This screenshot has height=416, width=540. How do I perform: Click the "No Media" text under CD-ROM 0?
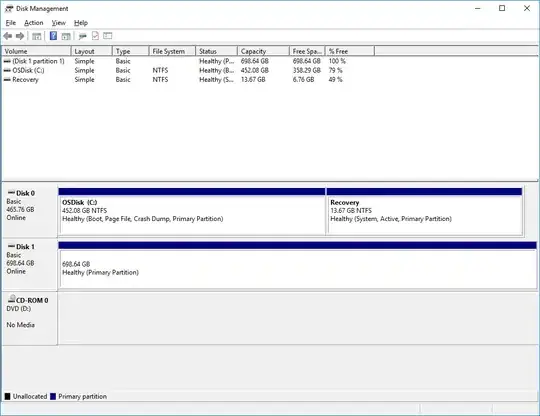tap(20, 325)
